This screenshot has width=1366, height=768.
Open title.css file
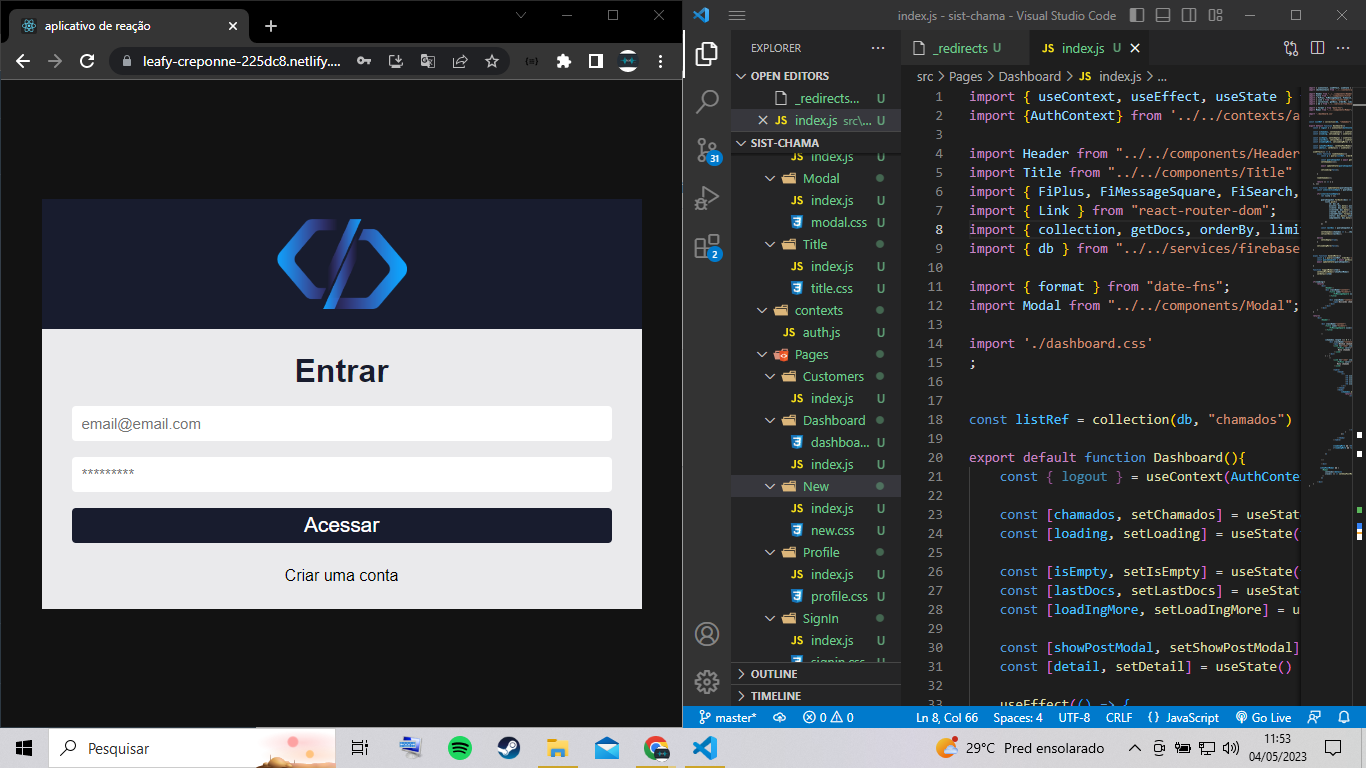(x=815, y=289)
